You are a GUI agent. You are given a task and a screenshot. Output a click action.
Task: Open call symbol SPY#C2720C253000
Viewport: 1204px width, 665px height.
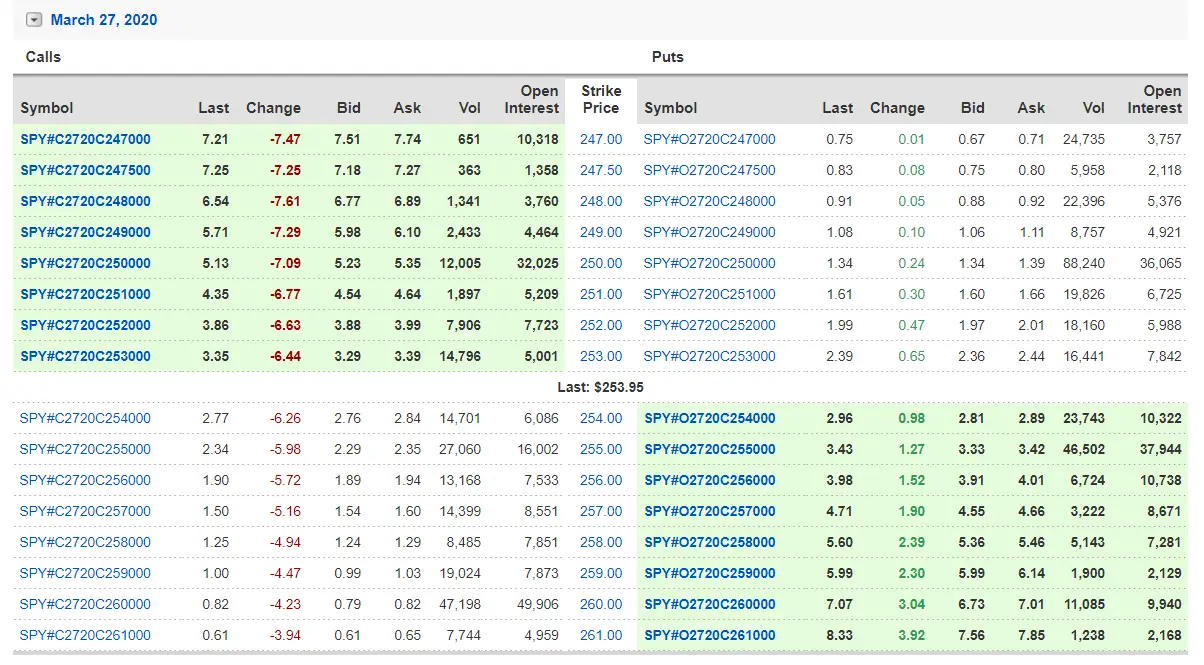pyautogui.click(x=86, y=356)
